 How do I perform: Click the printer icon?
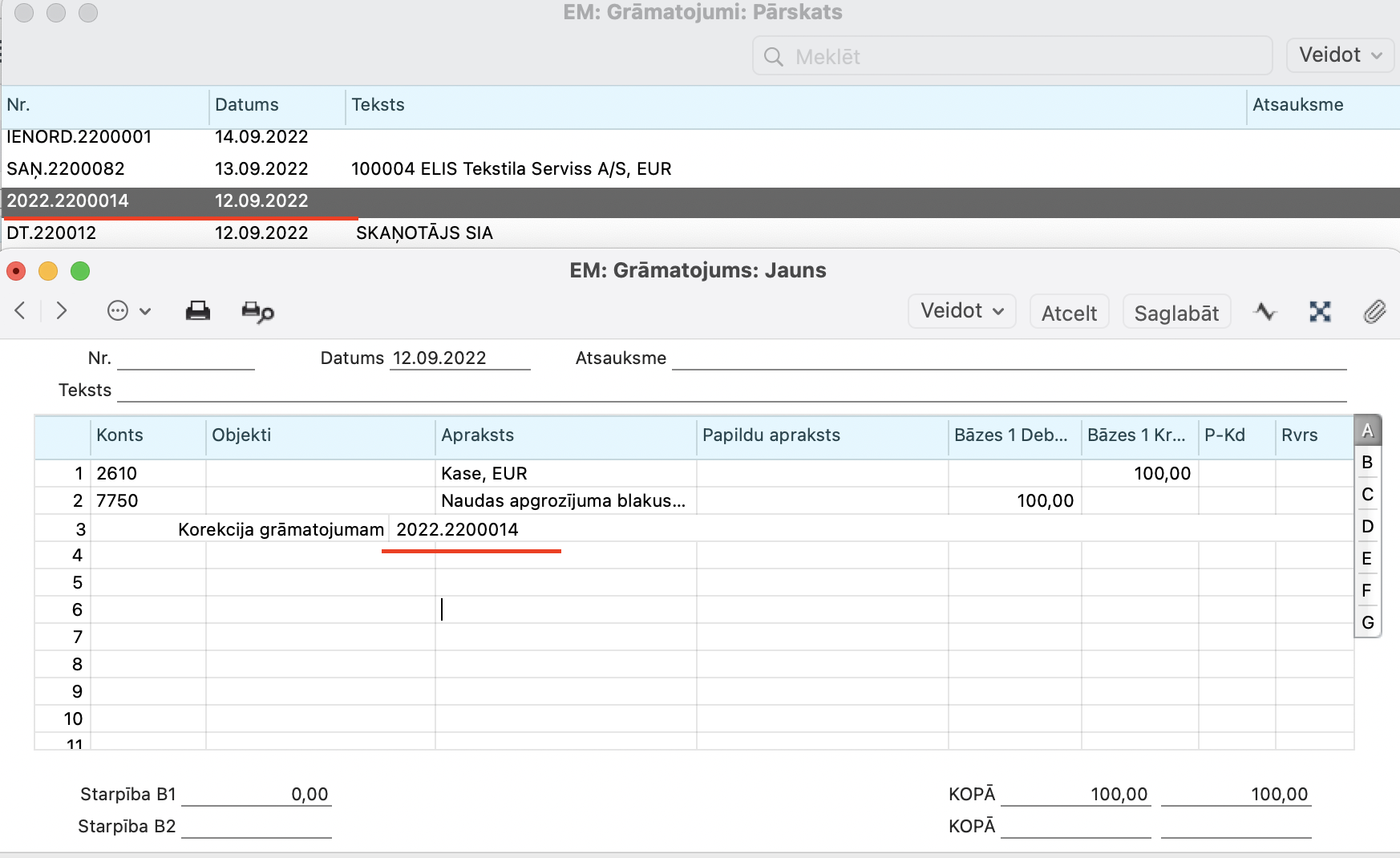197,311
